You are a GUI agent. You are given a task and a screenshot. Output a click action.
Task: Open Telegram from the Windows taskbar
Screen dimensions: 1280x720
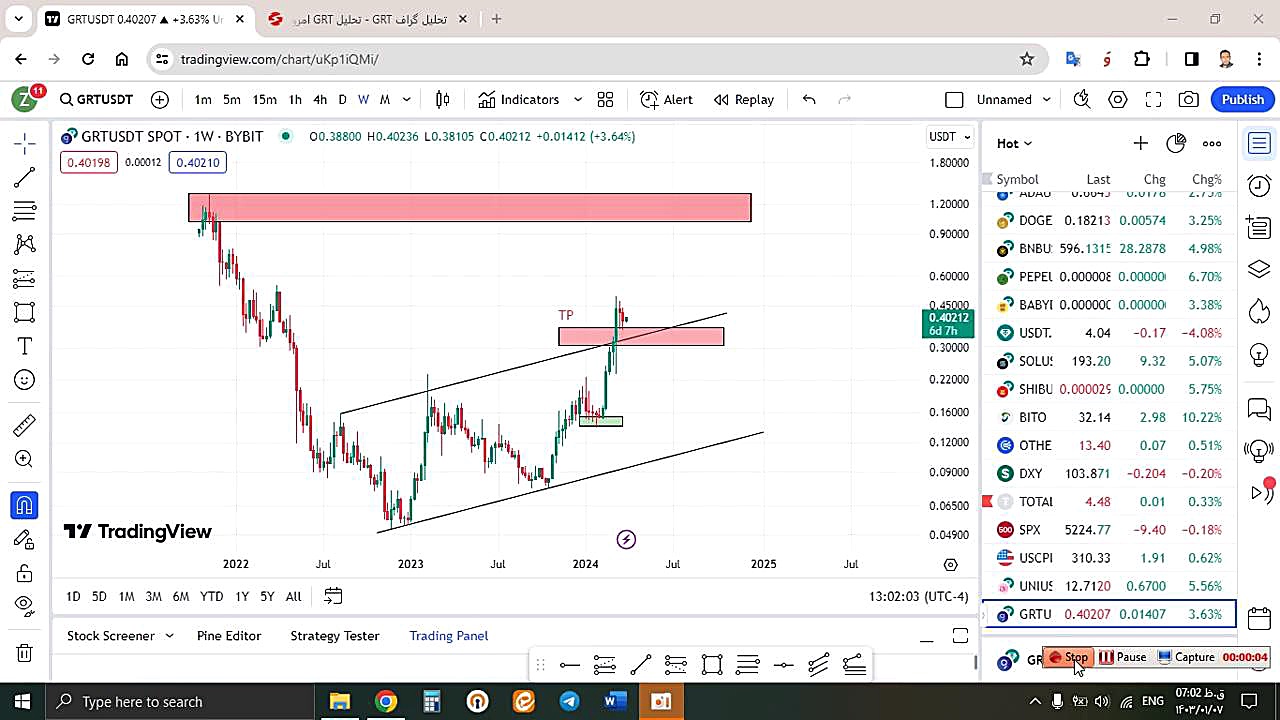pos(569,701)
